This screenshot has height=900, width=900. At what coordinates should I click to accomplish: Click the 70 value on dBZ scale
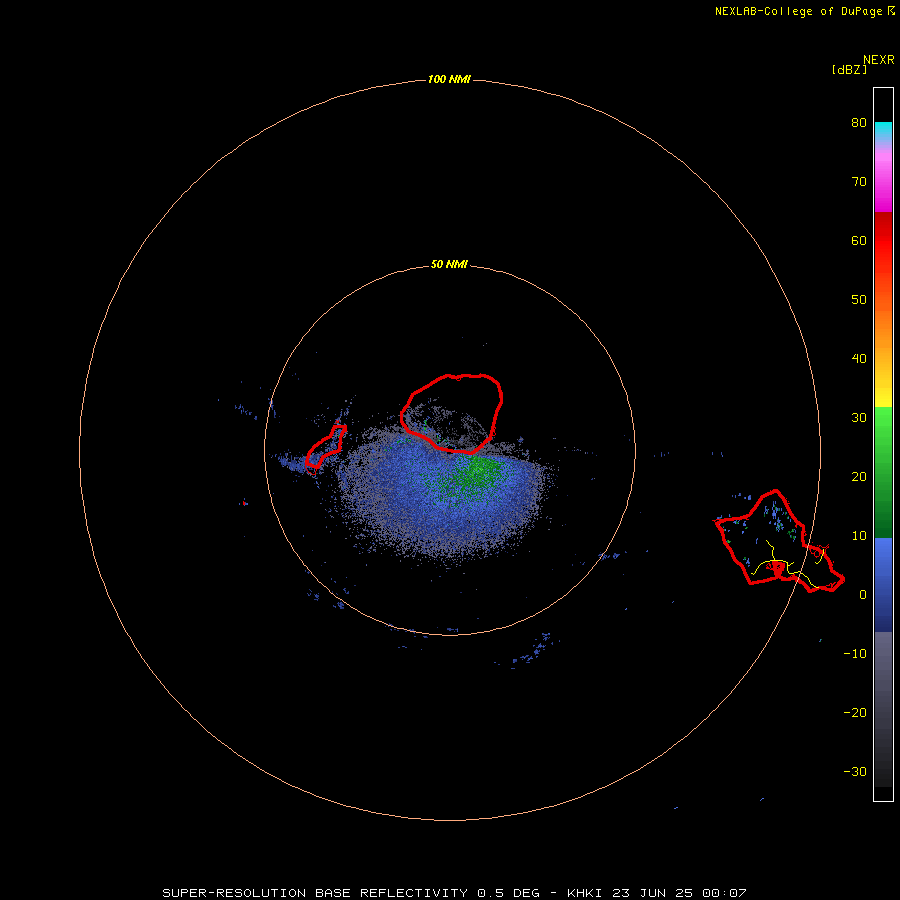[x=859, y=182]
